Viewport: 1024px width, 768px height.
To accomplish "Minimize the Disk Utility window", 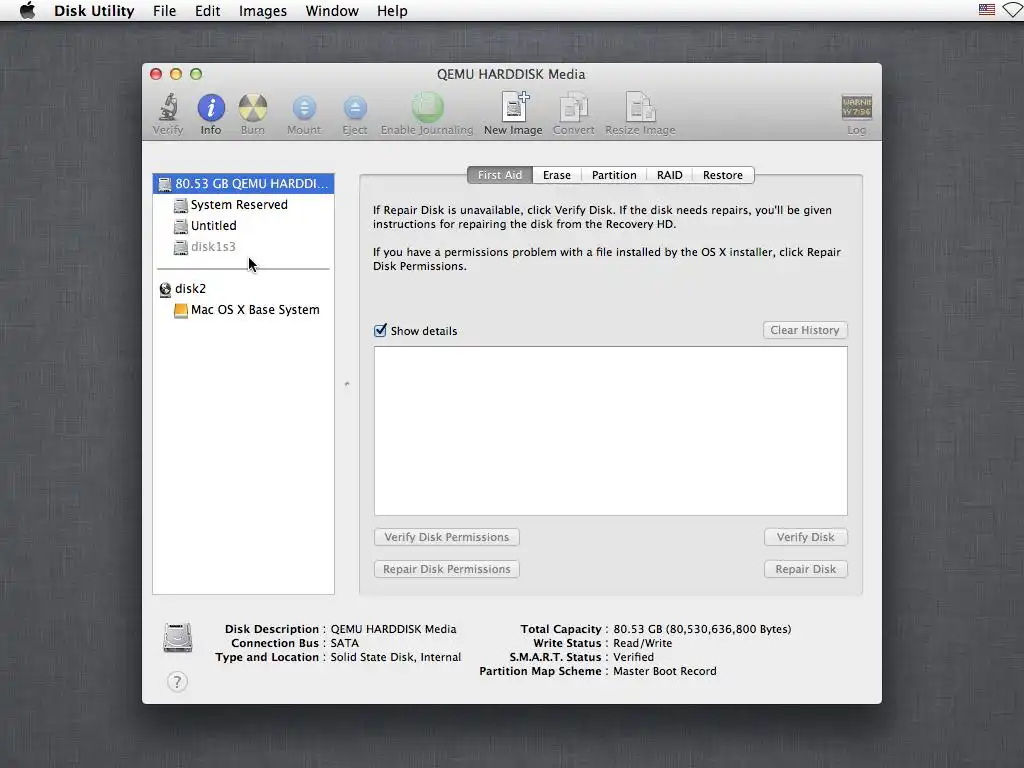I will tap(176, 74).
